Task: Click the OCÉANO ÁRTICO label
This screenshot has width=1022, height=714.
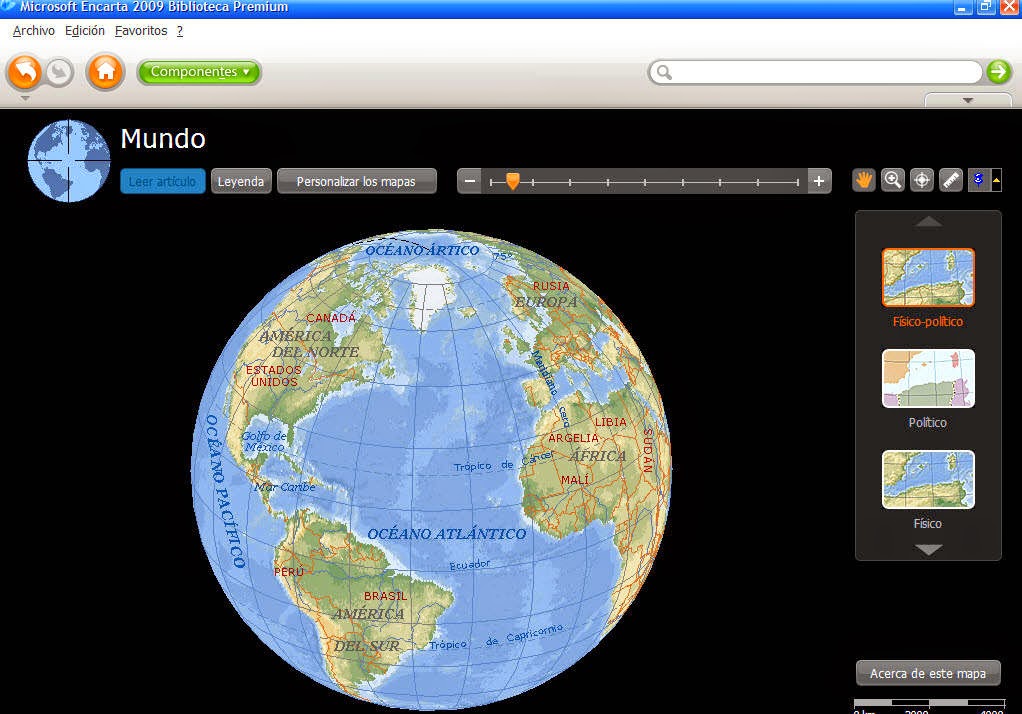Action: (422, 250)
